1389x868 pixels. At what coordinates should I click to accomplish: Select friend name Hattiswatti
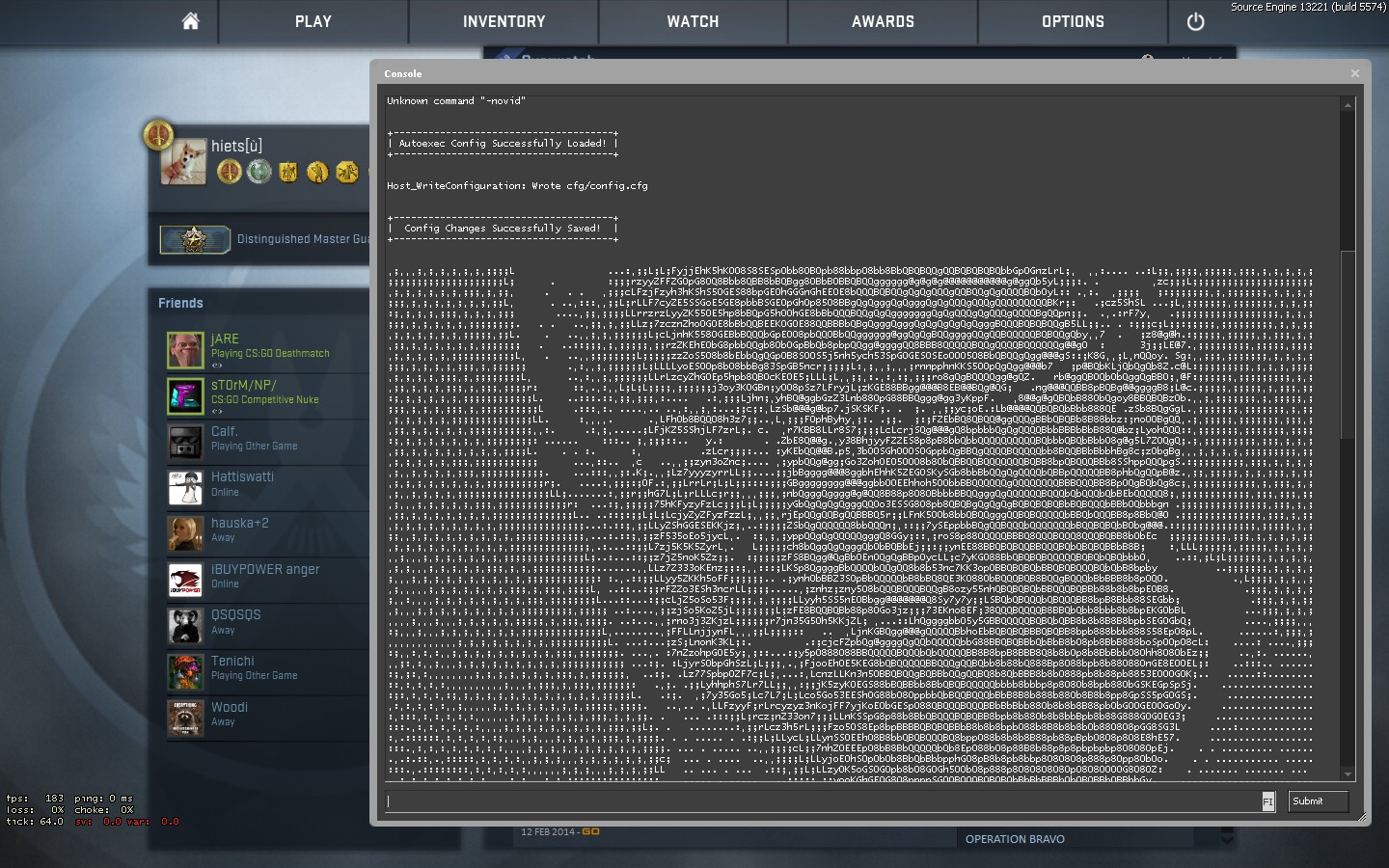(x=242, y=476)
